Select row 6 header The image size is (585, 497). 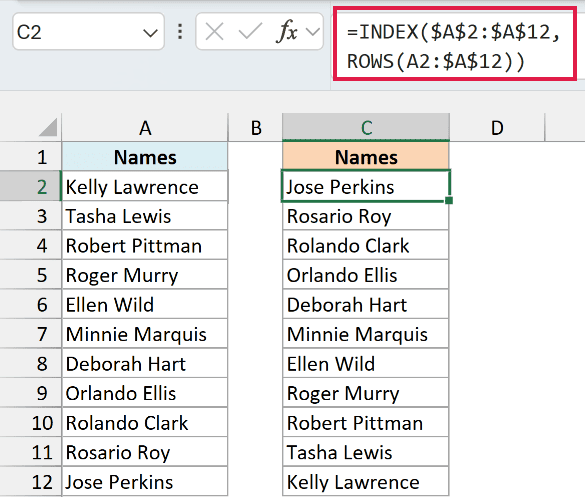click(x=31, y=304)
